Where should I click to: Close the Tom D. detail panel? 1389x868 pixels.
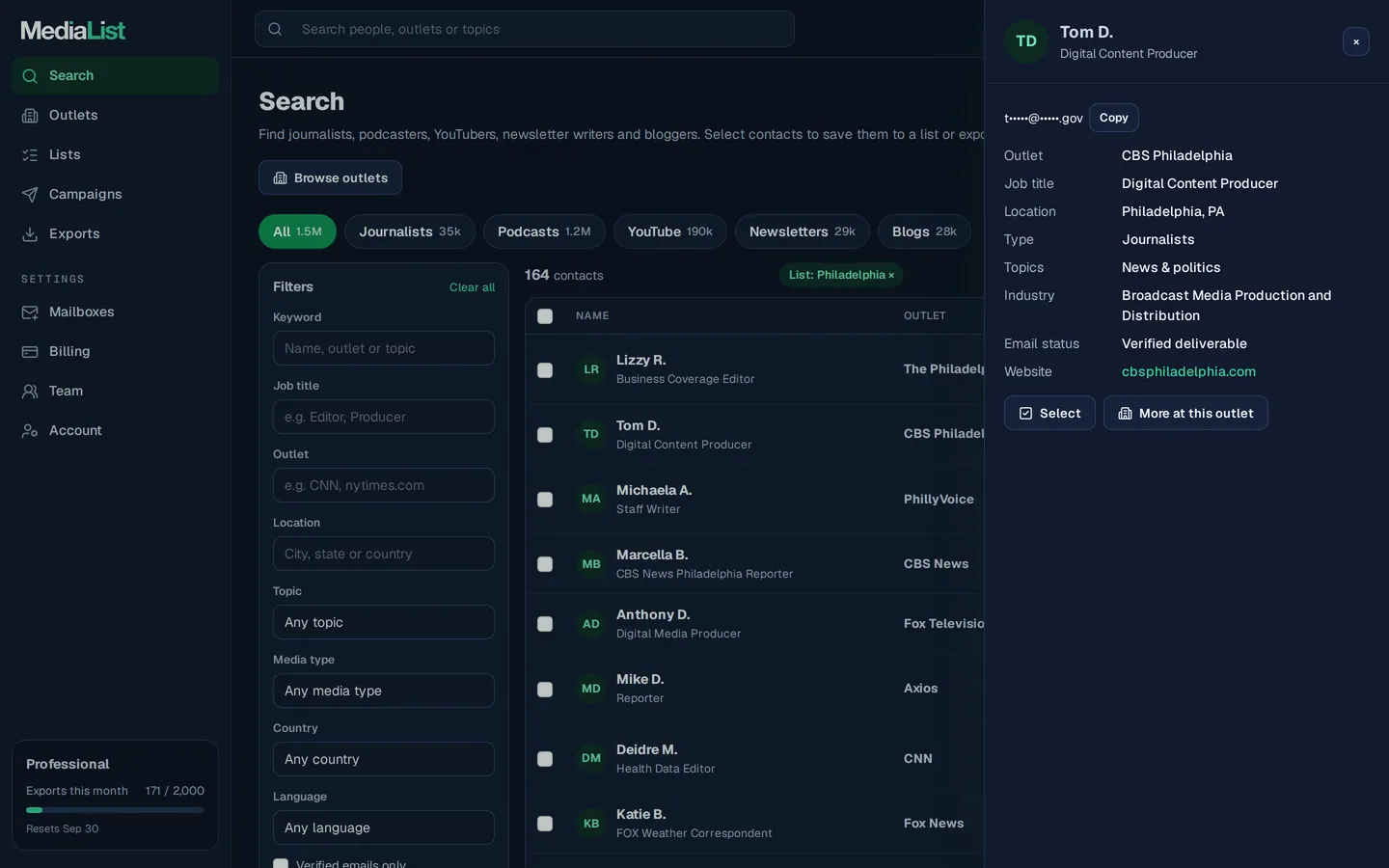1356,41
